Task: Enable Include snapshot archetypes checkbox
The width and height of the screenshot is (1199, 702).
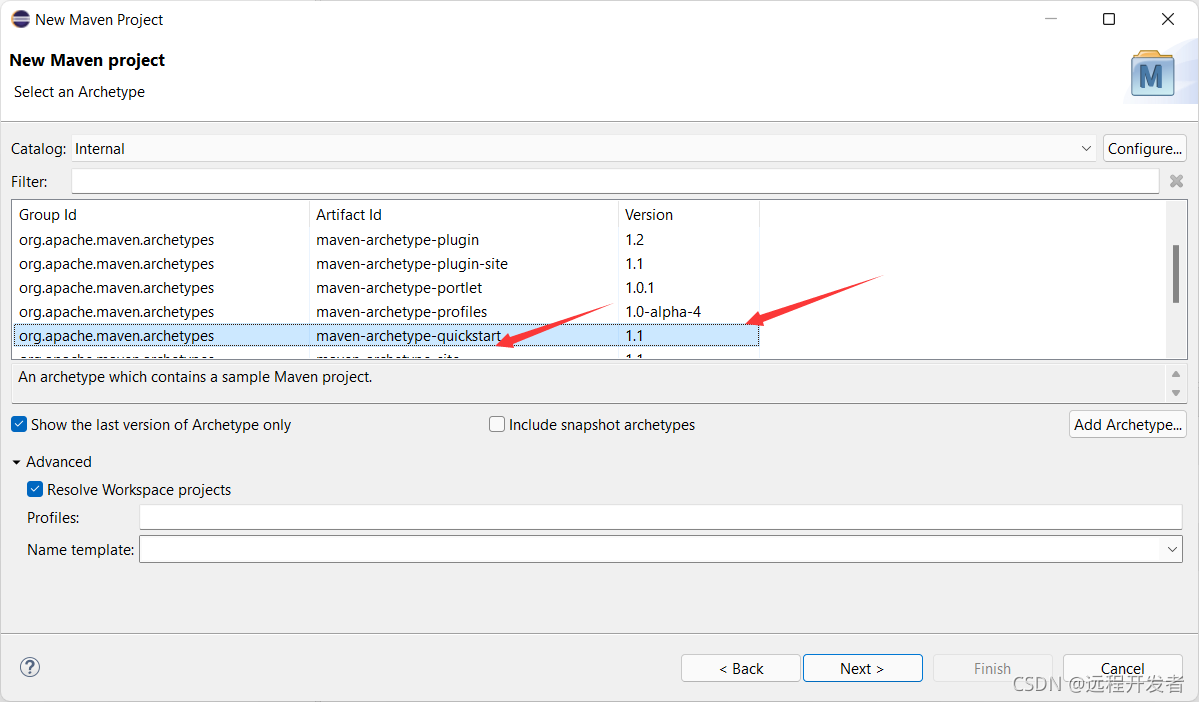Action: (x=497, y=424)
